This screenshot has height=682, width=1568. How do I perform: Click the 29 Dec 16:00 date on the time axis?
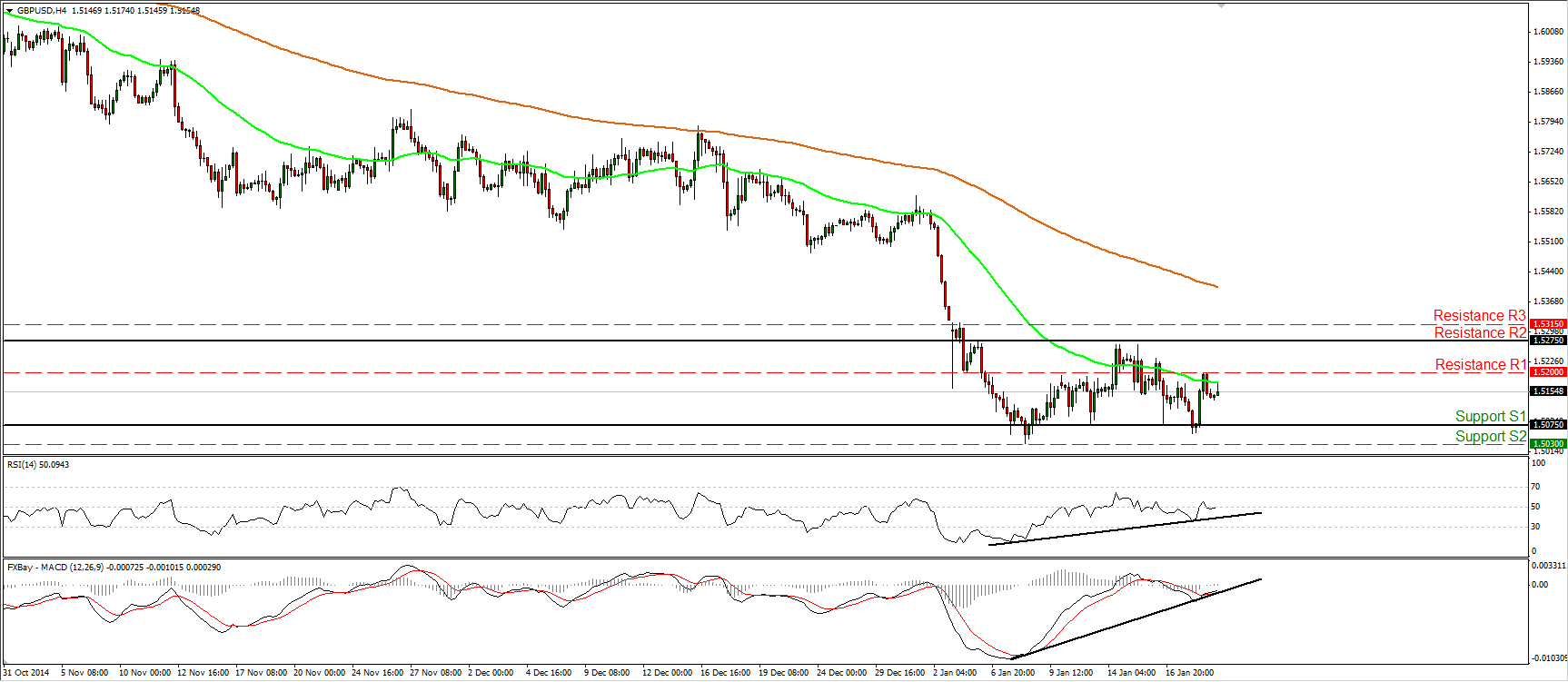click(899, 673)
